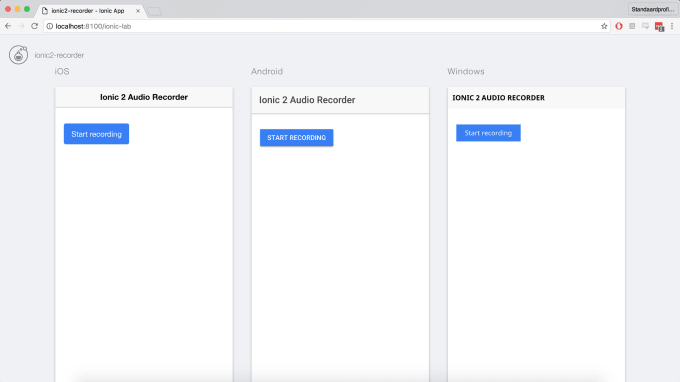
Task: Open Chrome's three-dot menu
Action: (x=672, y=26)
